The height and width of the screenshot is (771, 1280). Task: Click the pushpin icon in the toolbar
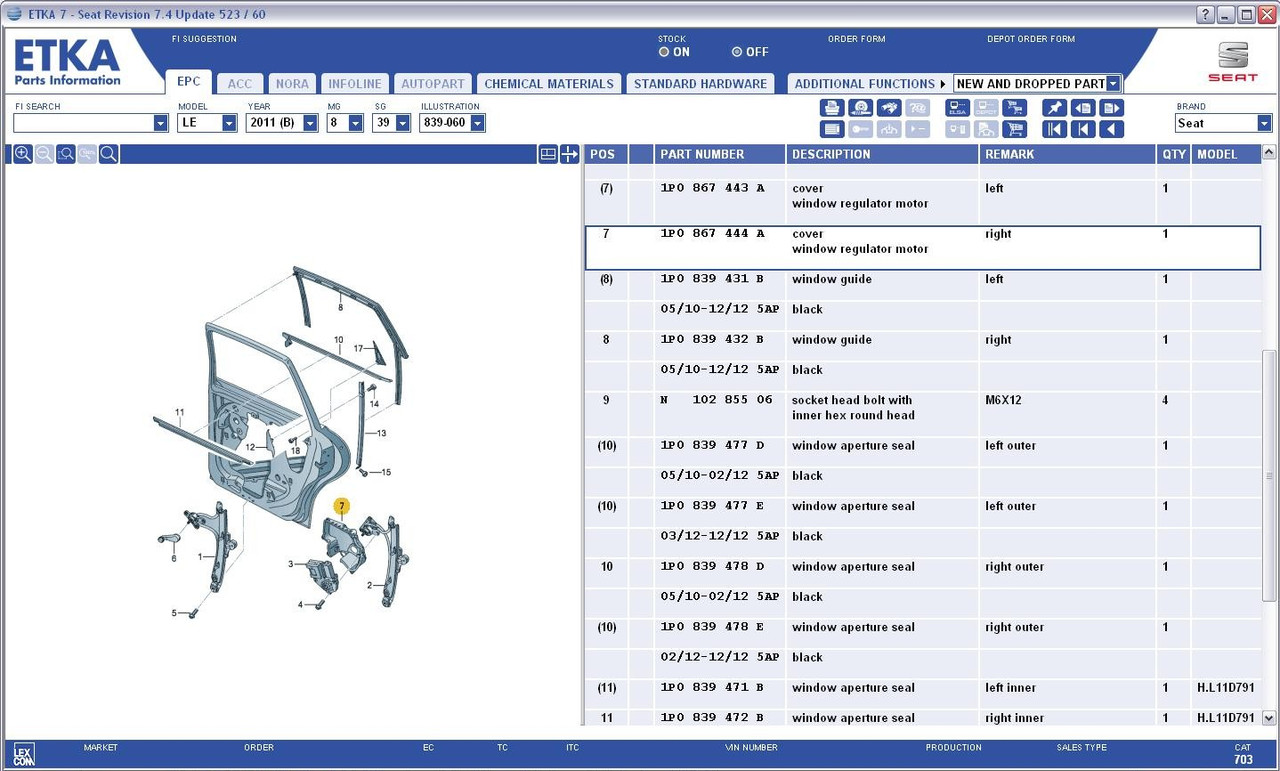click(1054, 108)
